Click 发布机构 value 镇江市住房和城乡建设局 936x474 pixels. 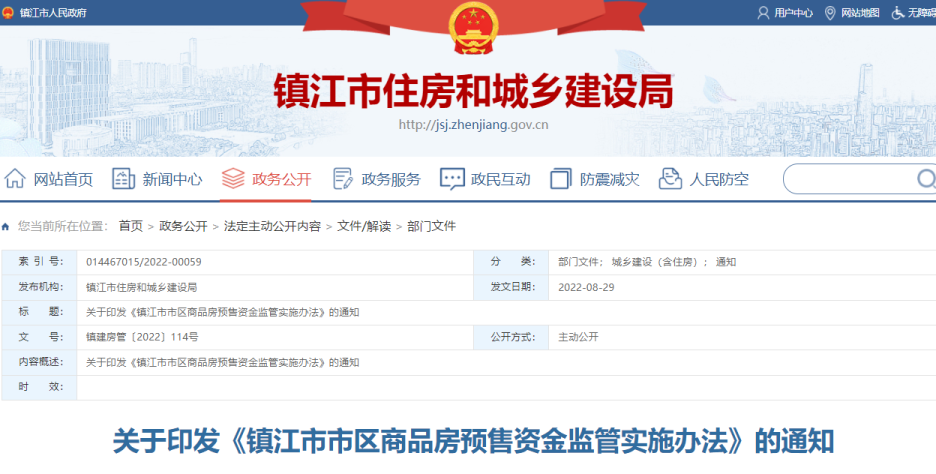[141, 287]
